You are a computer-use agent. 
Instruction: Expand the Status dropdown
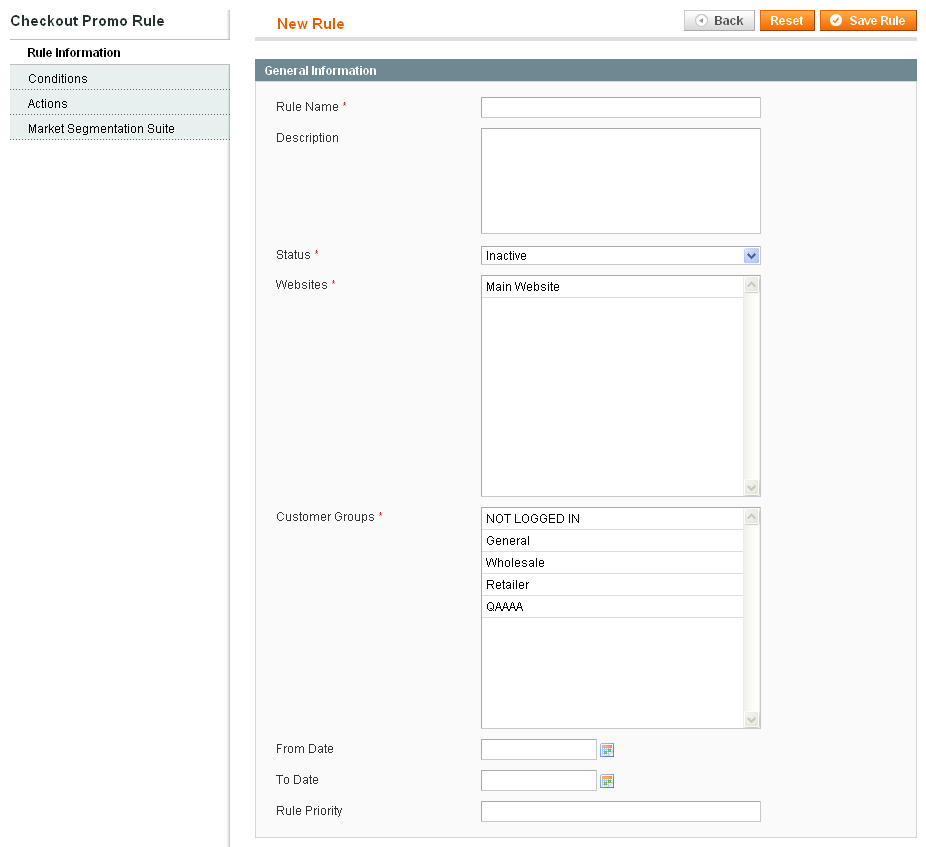pyautogui.click(x=620, y=256)
